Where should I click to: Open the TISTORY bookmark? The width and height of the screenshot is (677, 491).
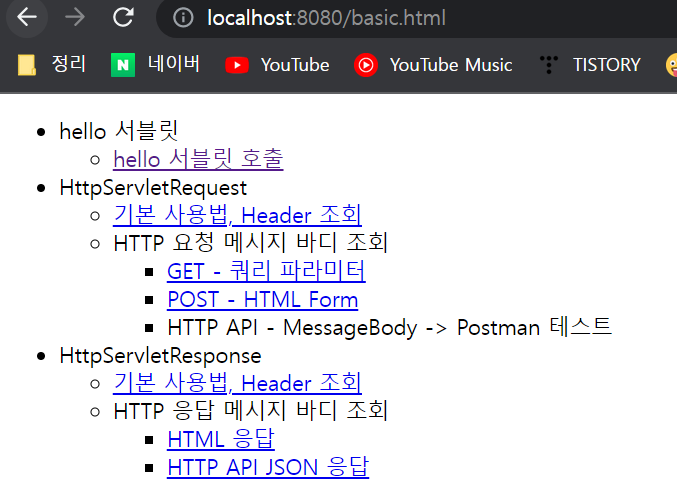(x=590, y=65)
